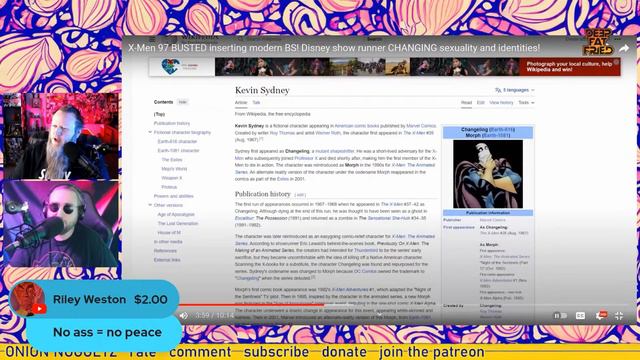Open the mutant shapeshifter link

tap(335, 151)
